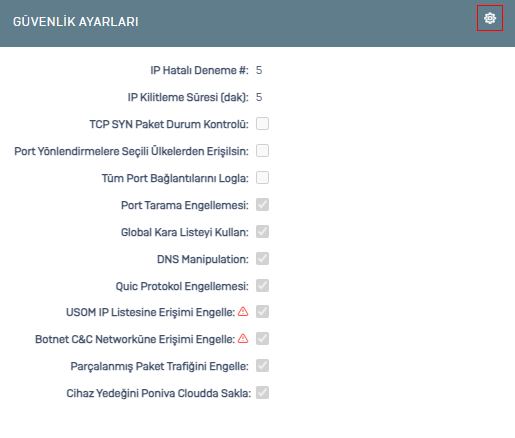Click the Global Kara Listeyi Kullan label

[185, 232]
